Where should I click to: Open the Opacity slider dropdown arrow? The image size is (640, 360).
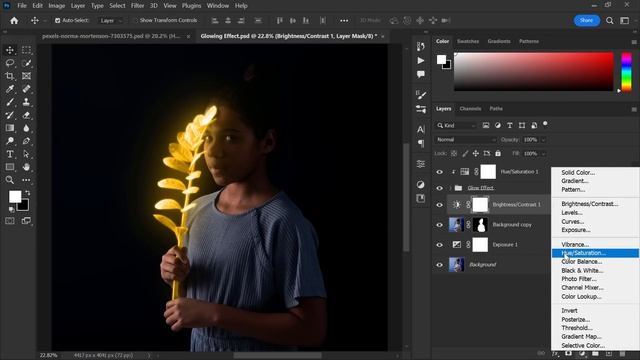(543, 140)
